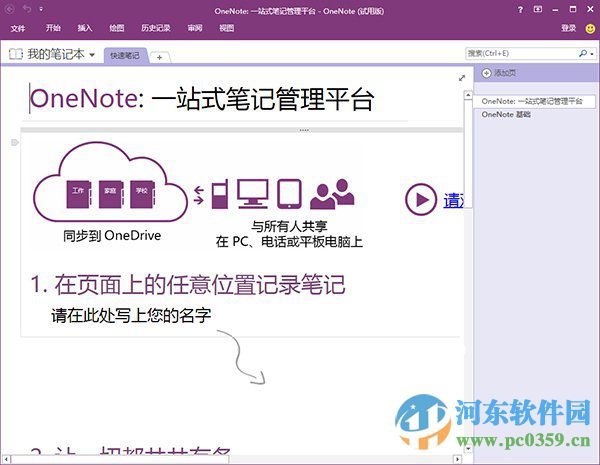The image size is (600, 465).
Task: Select the OneNote 基础 page
Action: click(506, 114)
